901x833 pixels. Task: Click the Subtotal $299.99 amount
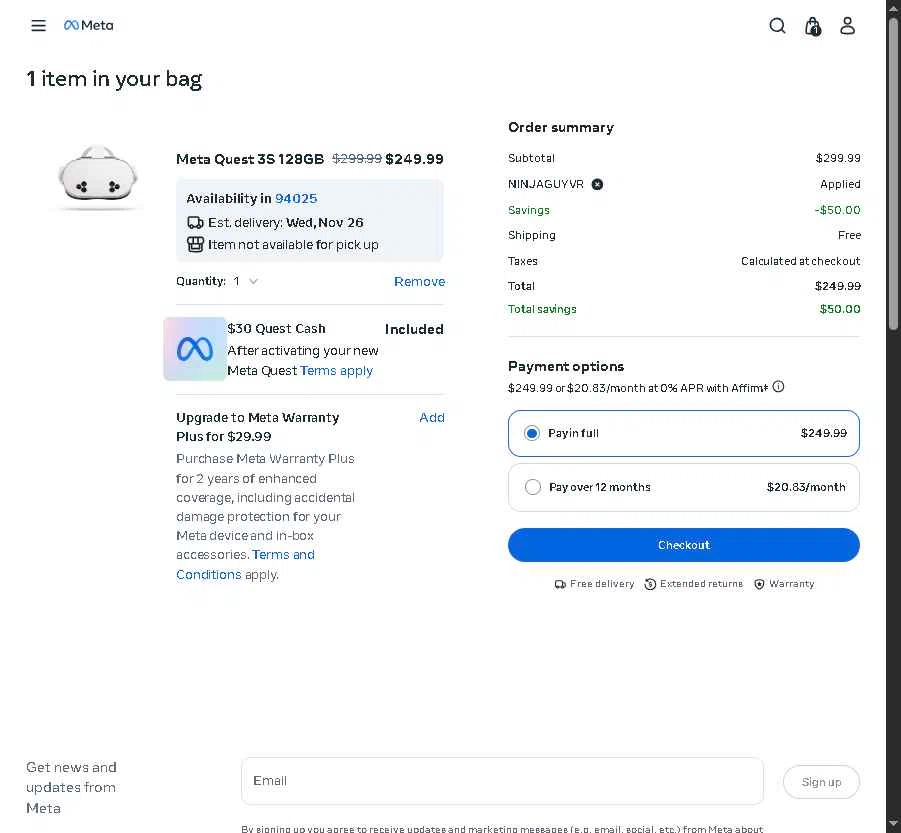(x=838, y=158)
